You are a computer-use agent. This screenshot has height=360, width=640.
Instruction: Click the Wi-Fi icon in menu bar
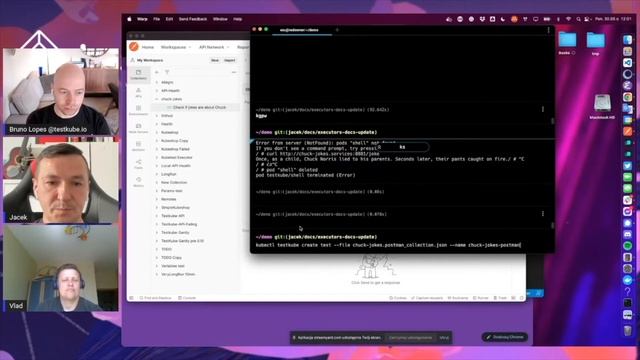coord(568,19)
